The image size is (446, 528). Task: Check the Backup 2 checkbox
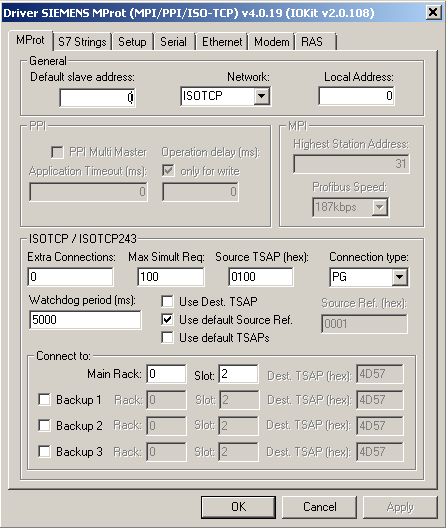(x=44, y=425)
